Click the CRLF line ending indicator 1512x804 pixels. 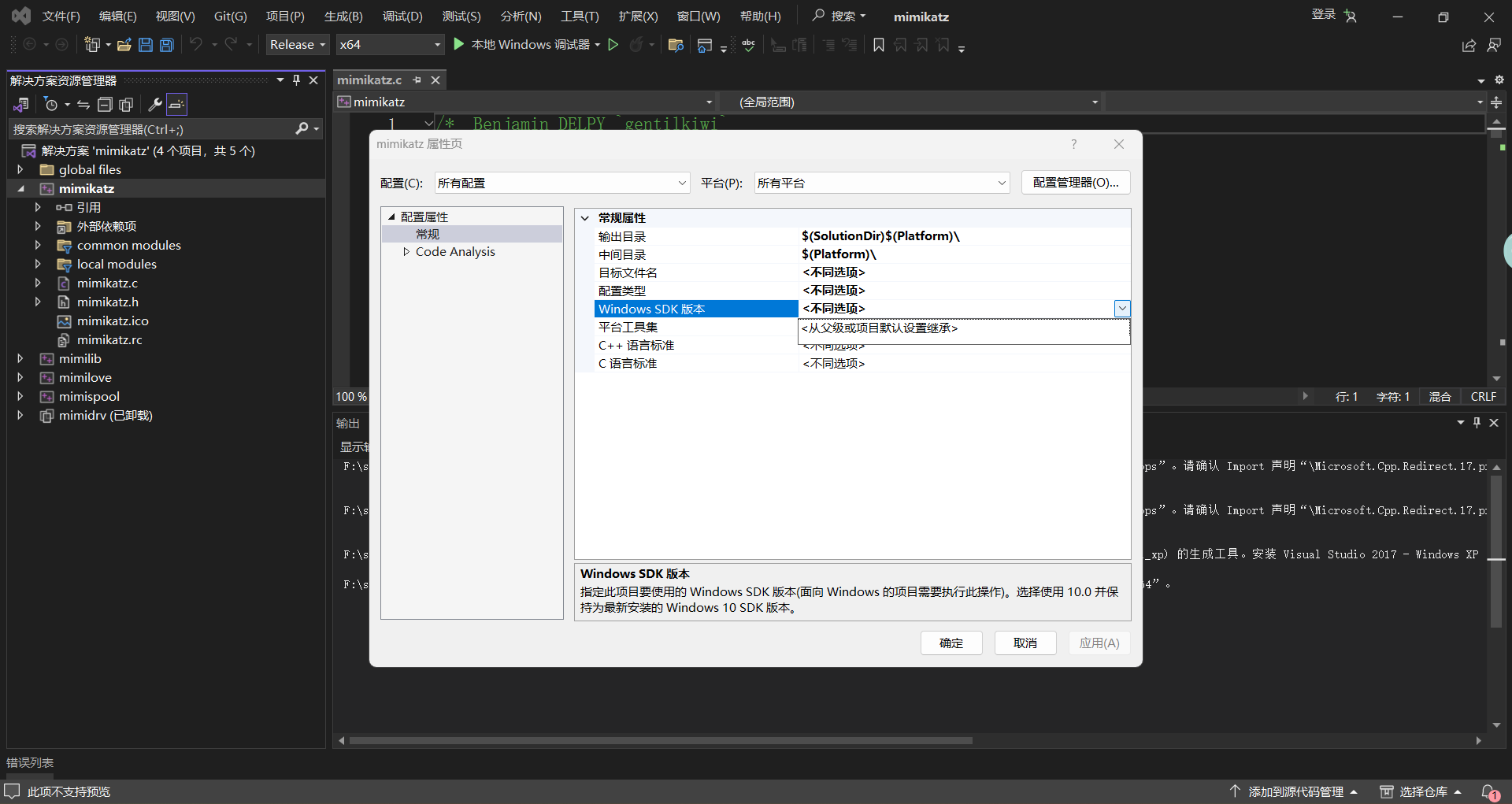pyautogui.click(x=1483, y=397)
